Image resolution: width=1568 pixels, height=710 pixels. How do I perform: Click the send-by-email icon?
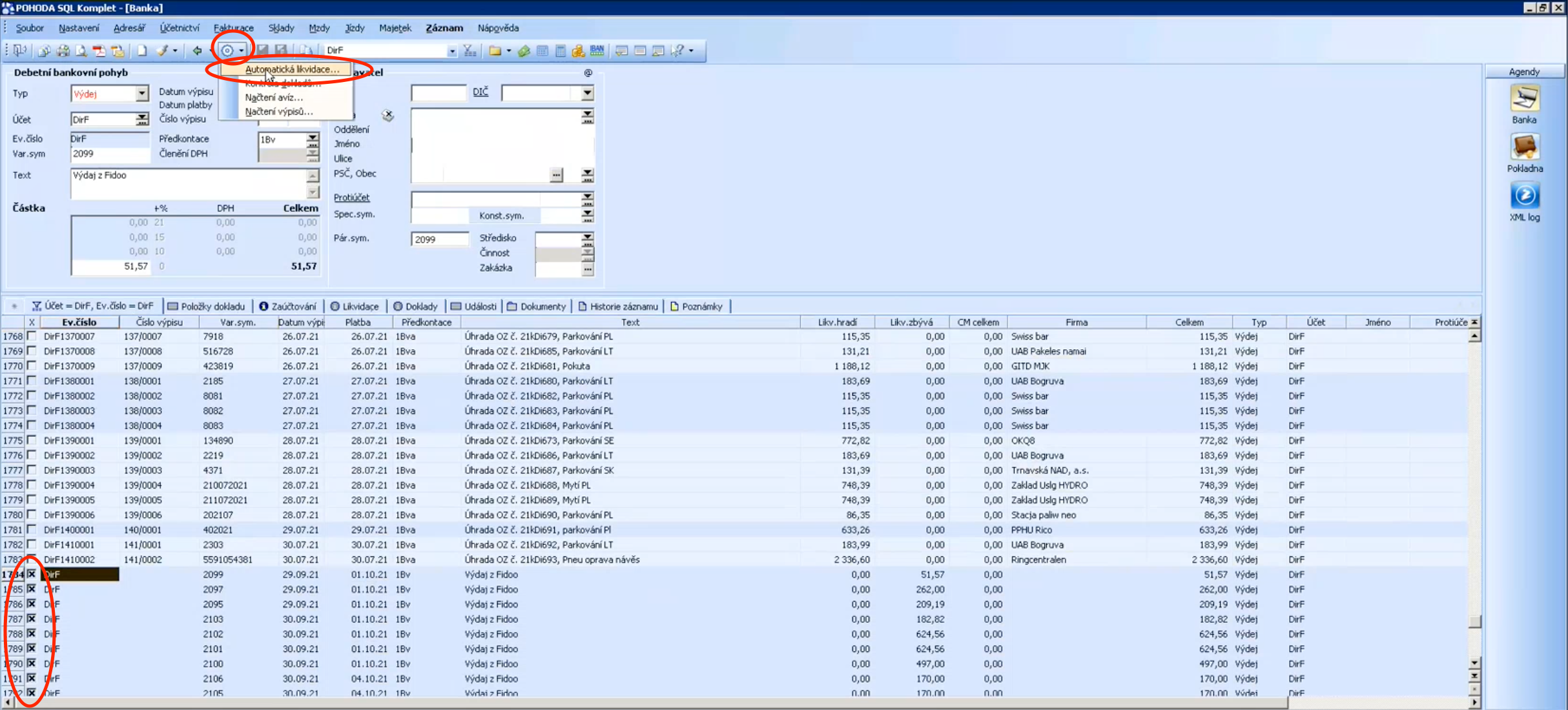118,50
